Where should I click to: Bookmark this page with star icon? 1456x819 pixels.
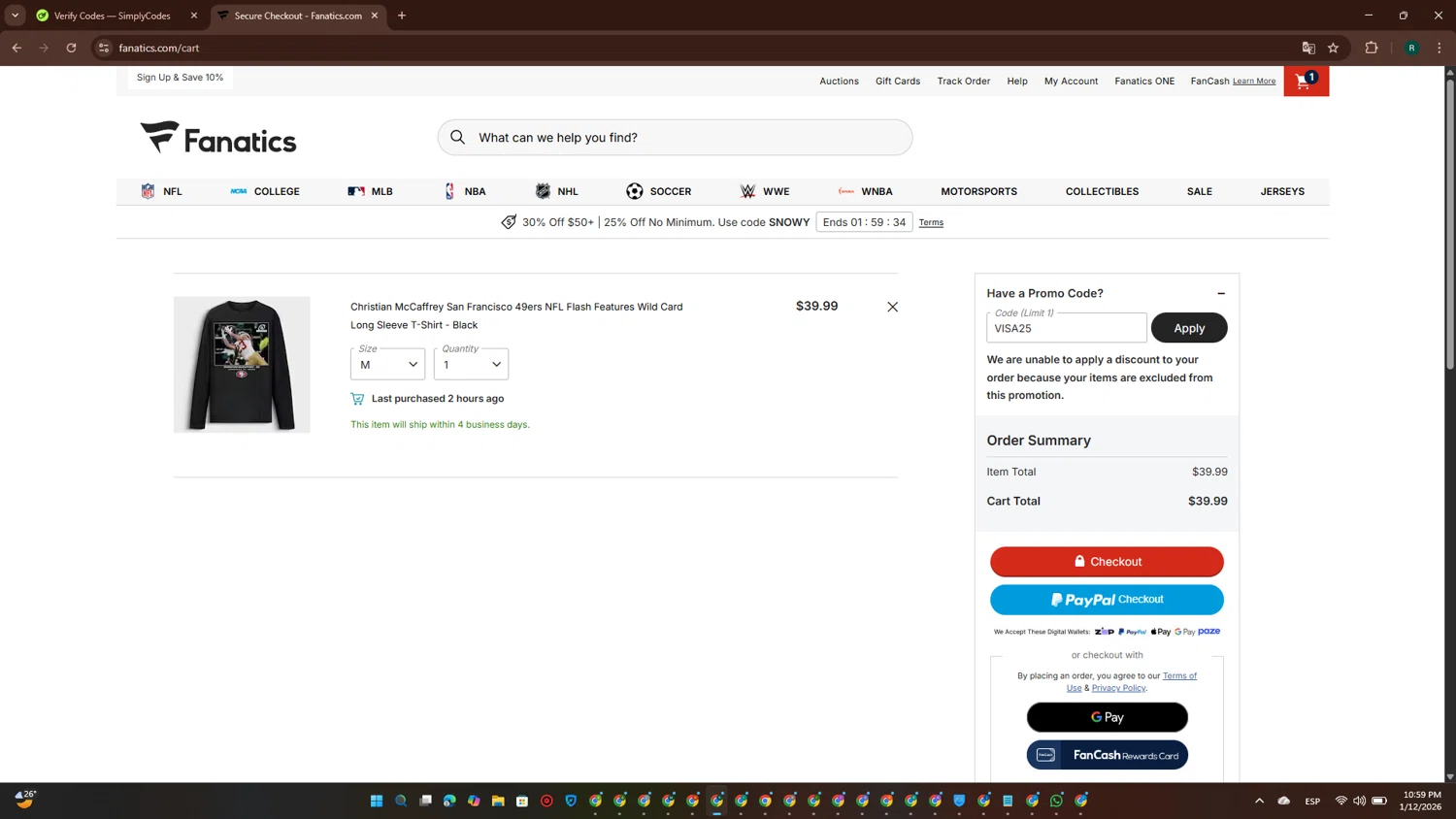pyautogui.click(x=1333, y=48)
